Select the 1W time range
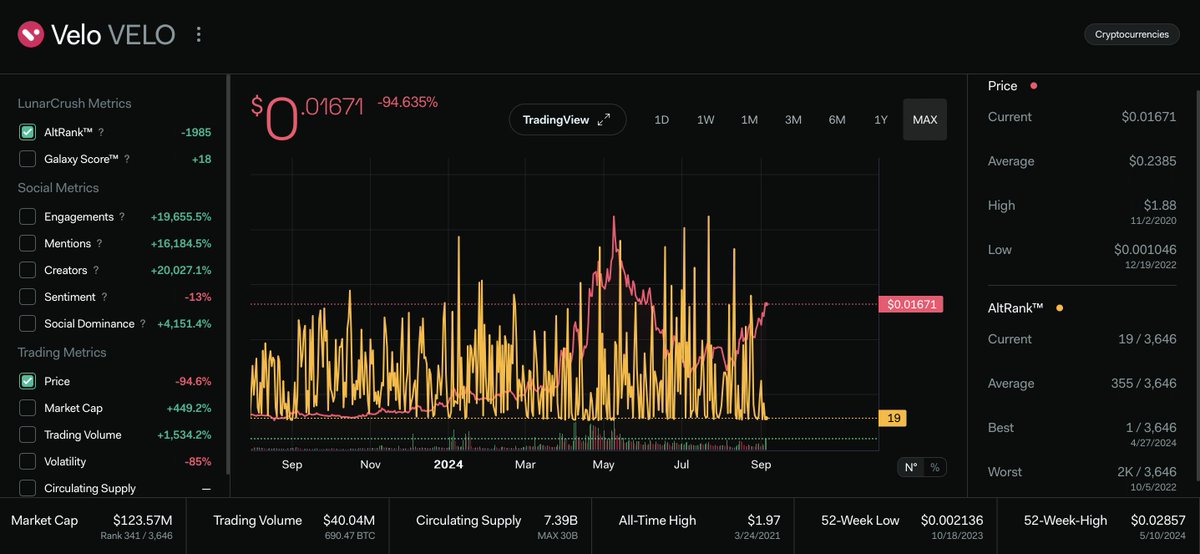Screen dimensions: 1200x554 coord(705,120)
